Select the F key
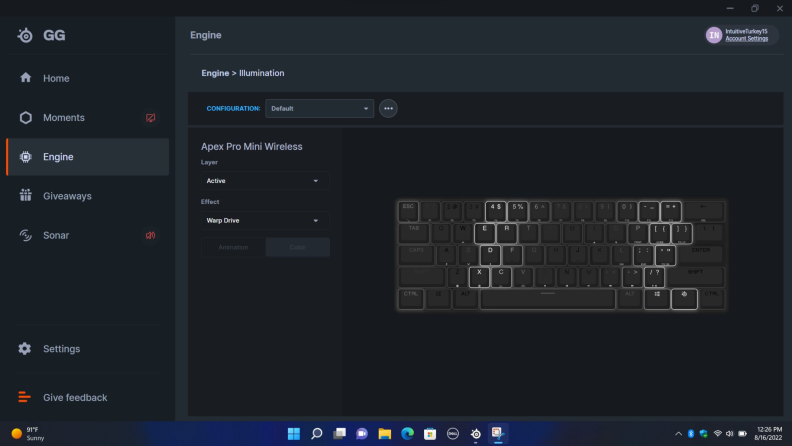792x446 pixels. click(x=512, y=255)
